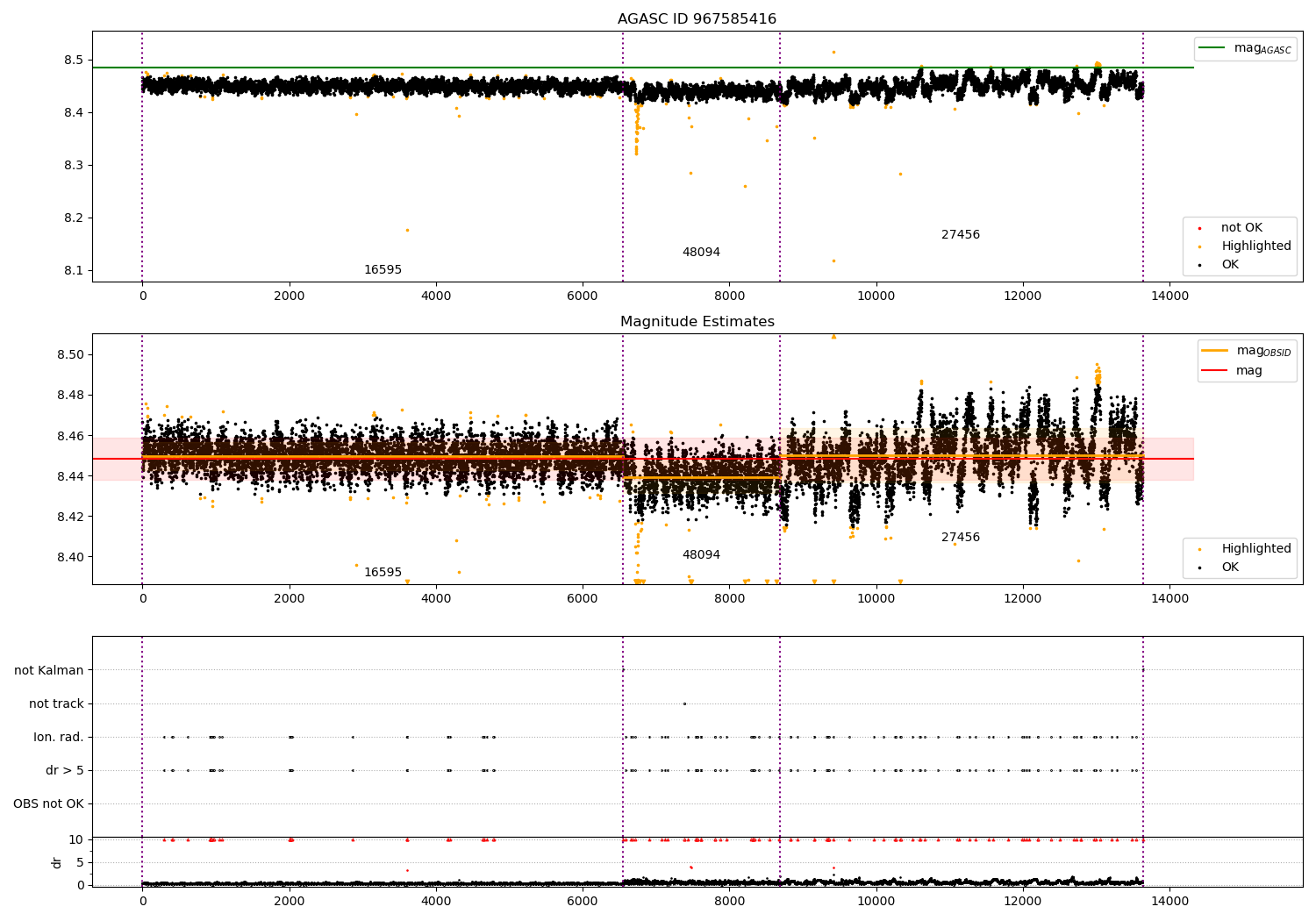Click the orange mag OBSID legend line sample

[1214, 351]
